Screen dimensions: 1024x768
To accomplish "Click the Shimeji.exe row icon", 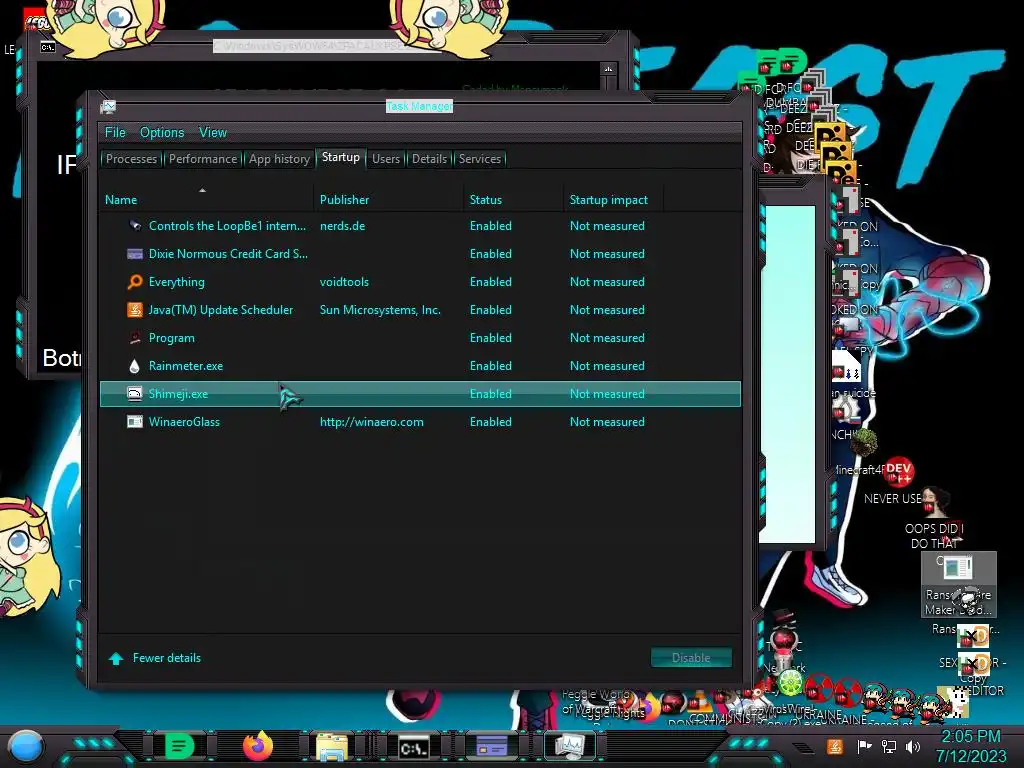I will [135, 394].
